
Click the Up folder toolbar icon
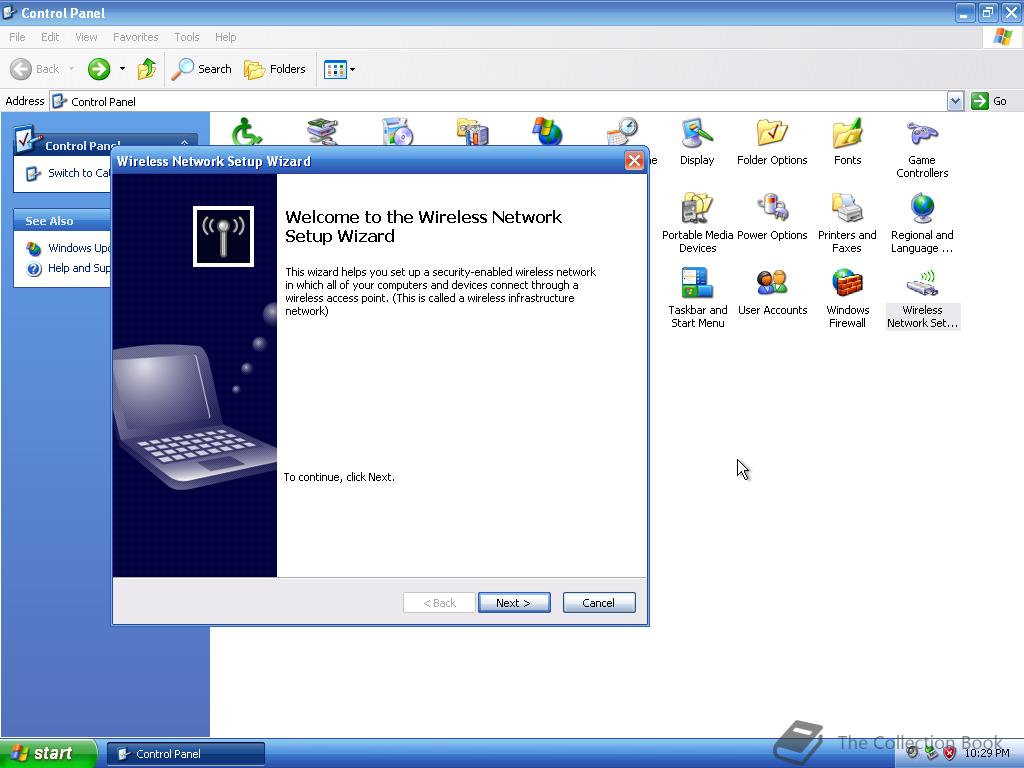147,69
